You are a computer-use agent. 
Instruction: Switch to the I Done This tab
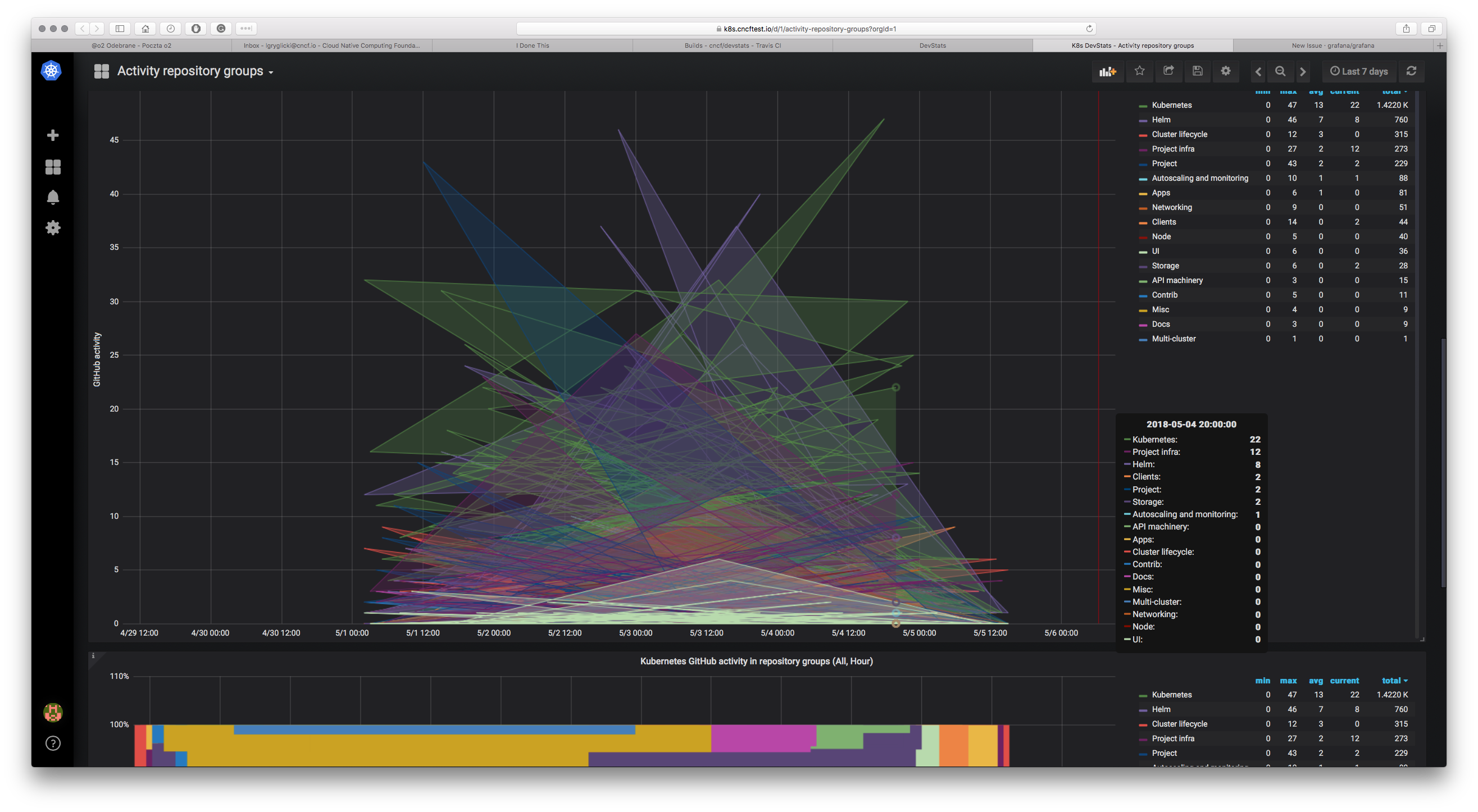pos(532,45)
